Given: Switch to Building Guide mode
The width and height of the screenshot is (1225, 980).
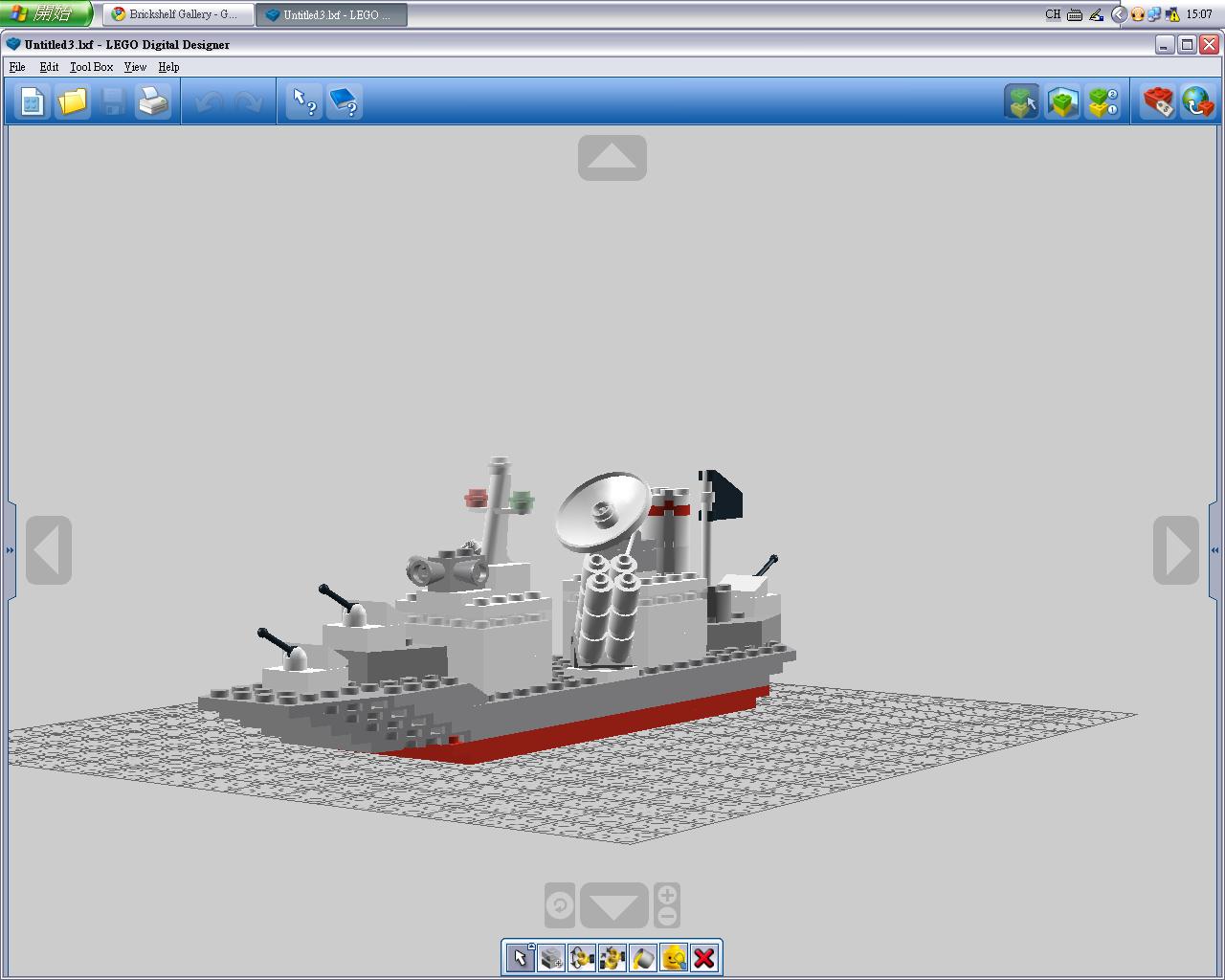Looking at the screenshot, I should click(1102, 101).
